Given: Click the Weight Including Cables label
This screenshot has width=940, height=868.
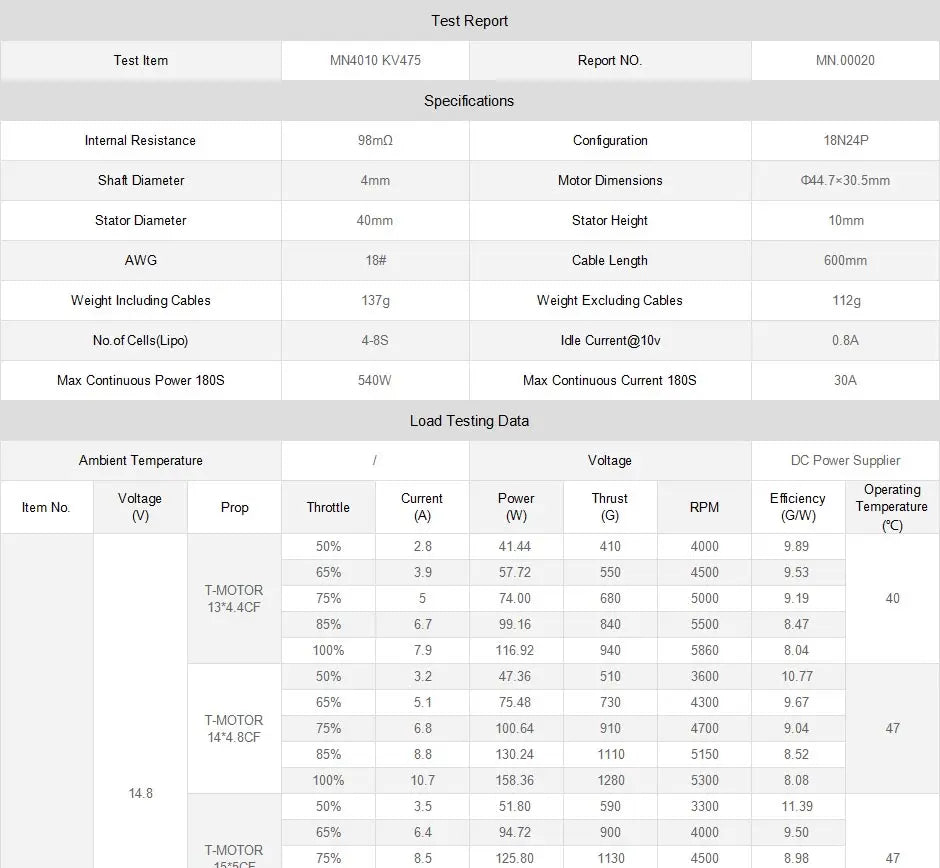Looking at the screenshot, I should pyautogui.click(x=141, y=301).
